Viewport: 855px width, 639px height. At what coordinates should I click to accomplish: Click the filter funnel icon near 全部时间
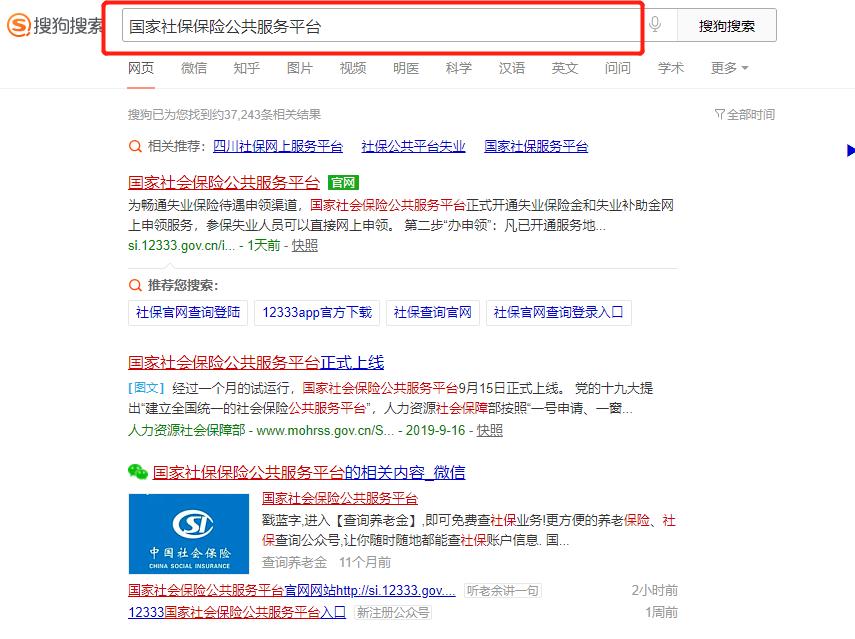[x=719, y=114]
